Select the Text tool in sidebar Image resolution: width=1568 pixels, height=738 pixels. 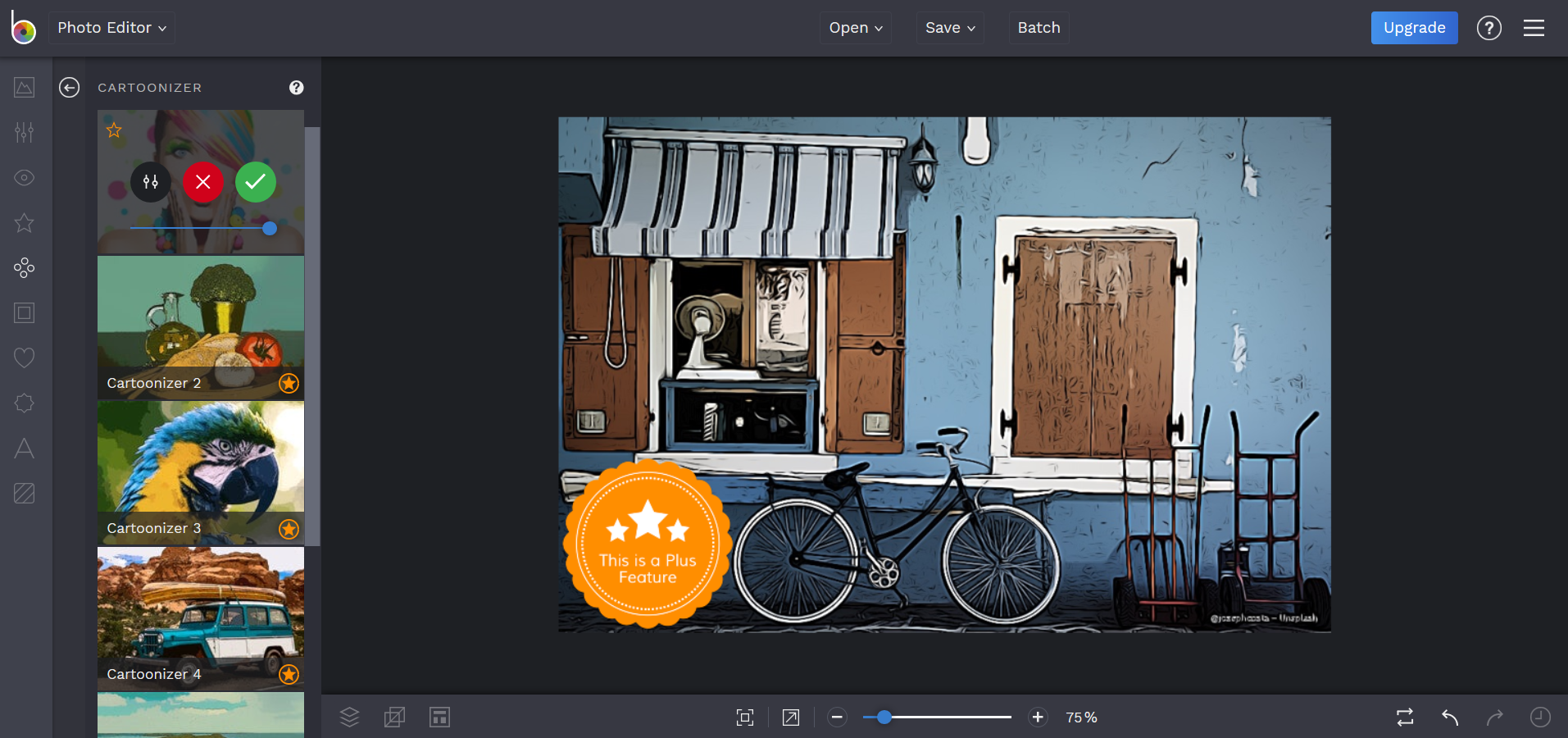tap(25, 449)
